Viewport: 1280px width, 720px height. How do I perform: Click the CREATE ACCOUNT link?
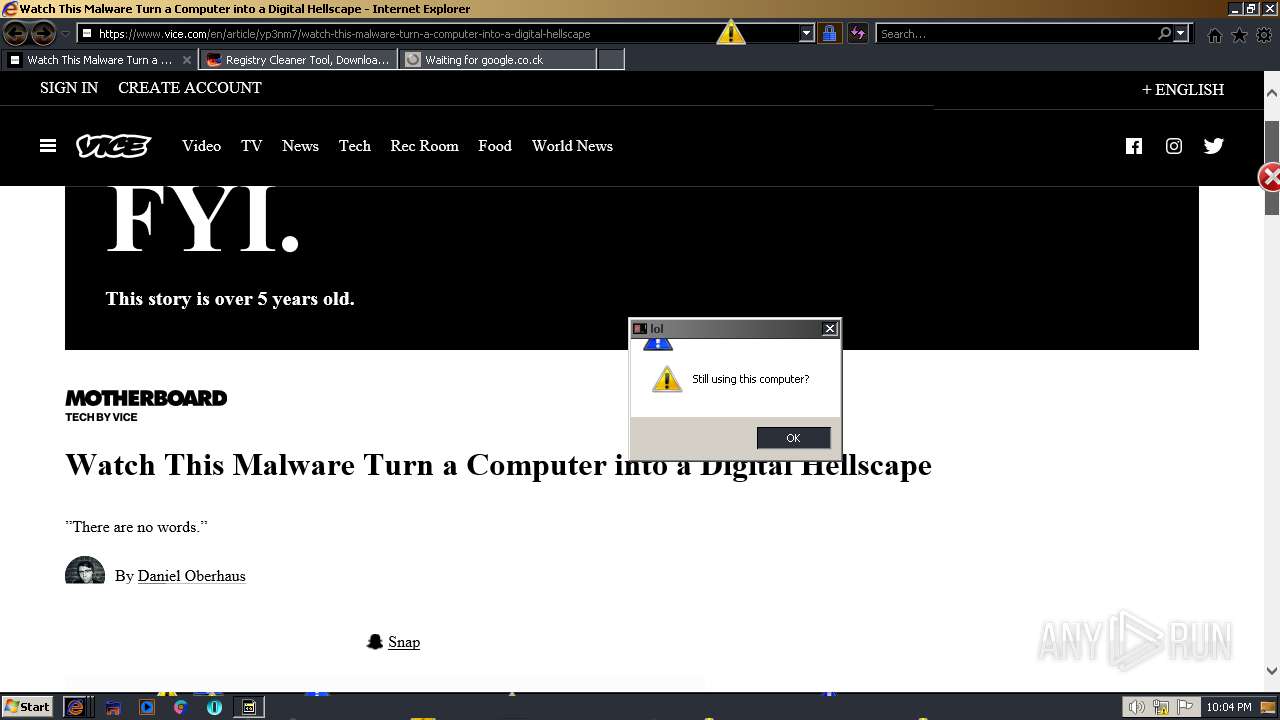[x=190, y=88]
